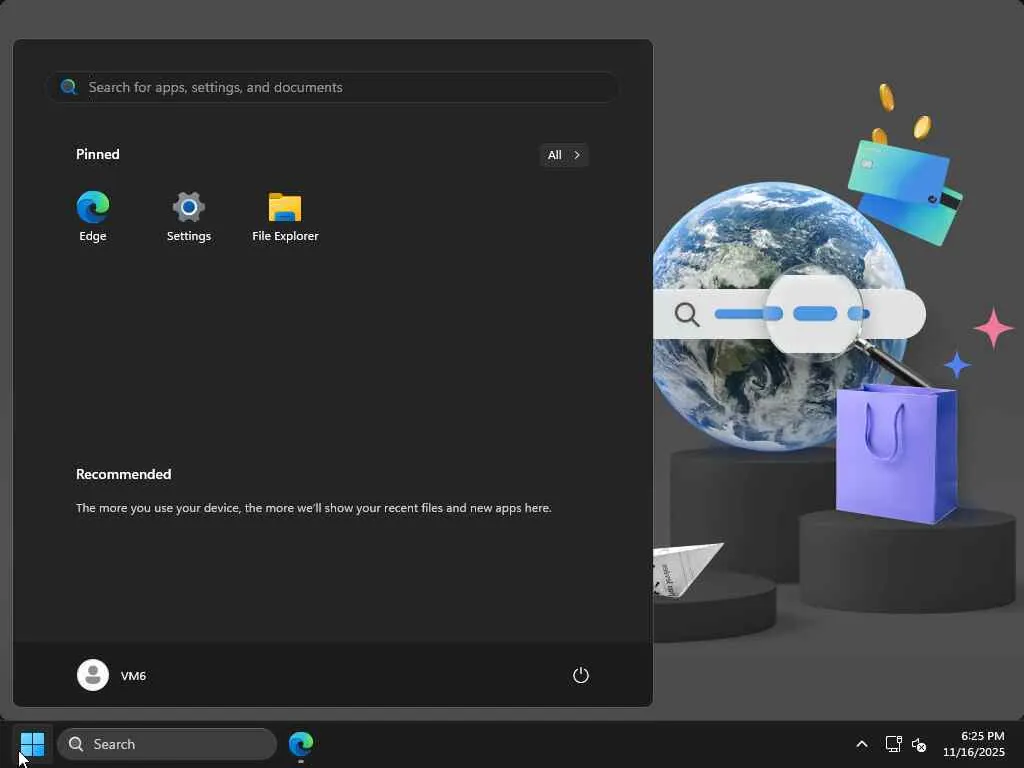Click the taskbar Search box
Screen dimensions: 1024x768
pyautogui.click(x=167, y=744)
